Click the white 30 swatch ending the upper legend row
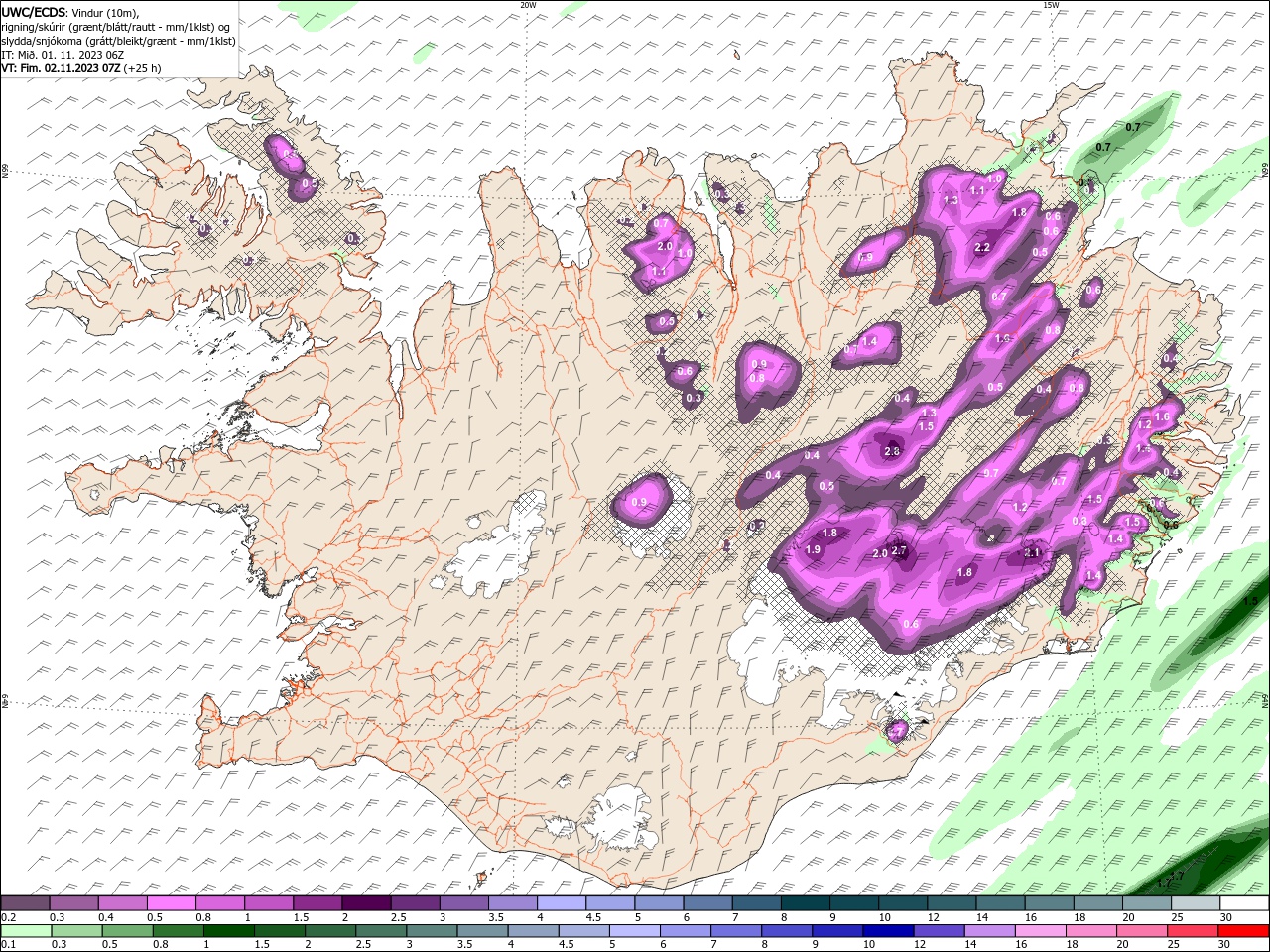This screenshot has height=952, width=1270. (1243, 903)
